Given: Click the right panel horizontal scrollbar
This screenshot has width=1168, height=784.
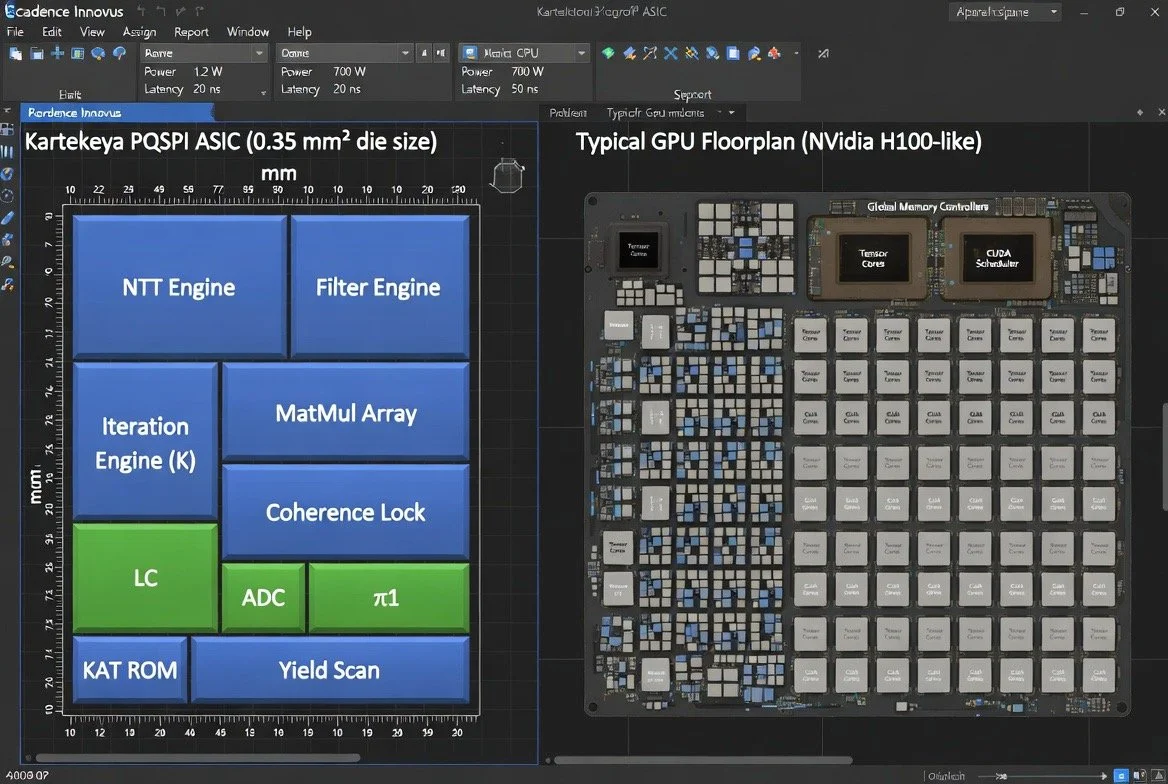Looking at the screenshot, I should point(704,760).
